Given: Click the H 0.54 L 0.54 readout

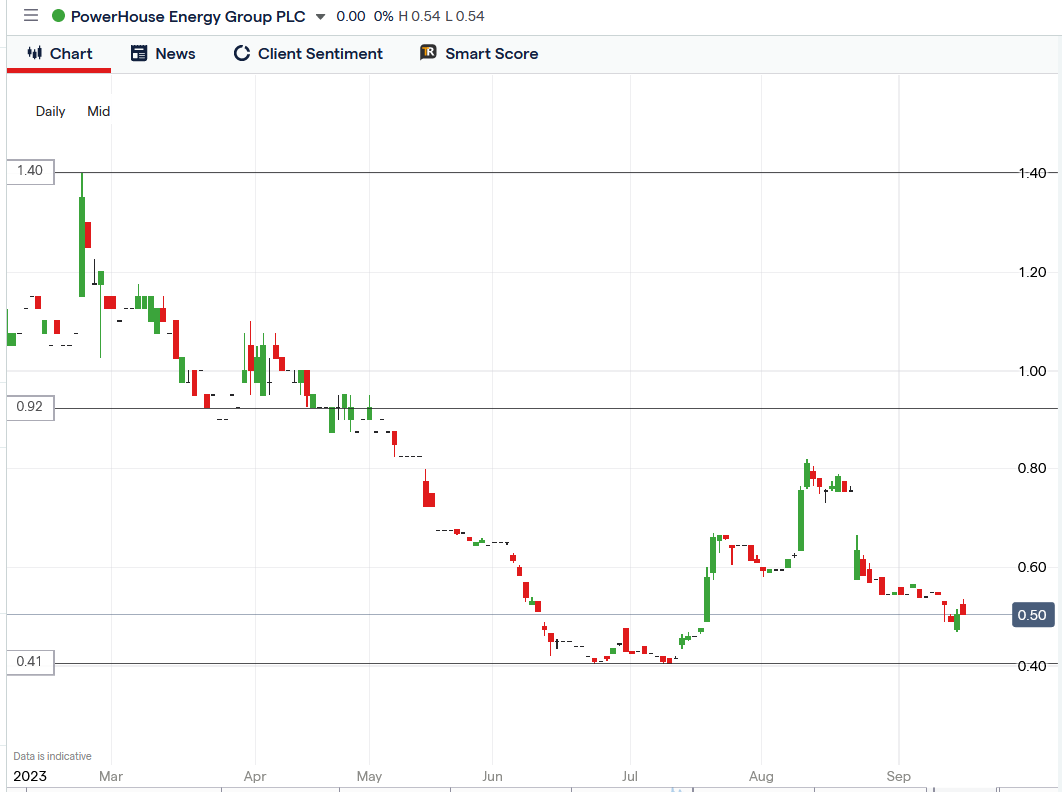Looking at the screenshot, I should point(441,16).
